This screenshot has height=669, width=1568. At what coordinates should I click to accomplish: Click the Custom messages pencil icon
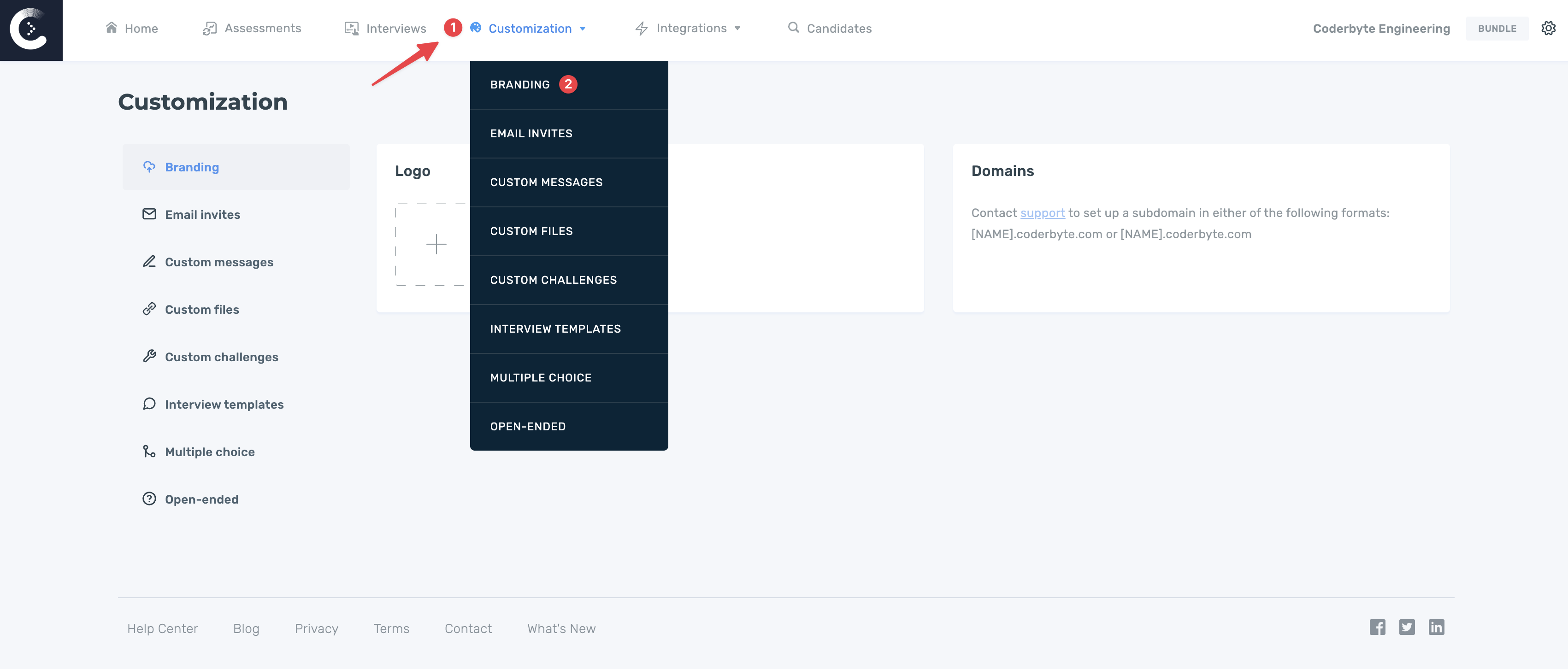(x=149, y=261)
